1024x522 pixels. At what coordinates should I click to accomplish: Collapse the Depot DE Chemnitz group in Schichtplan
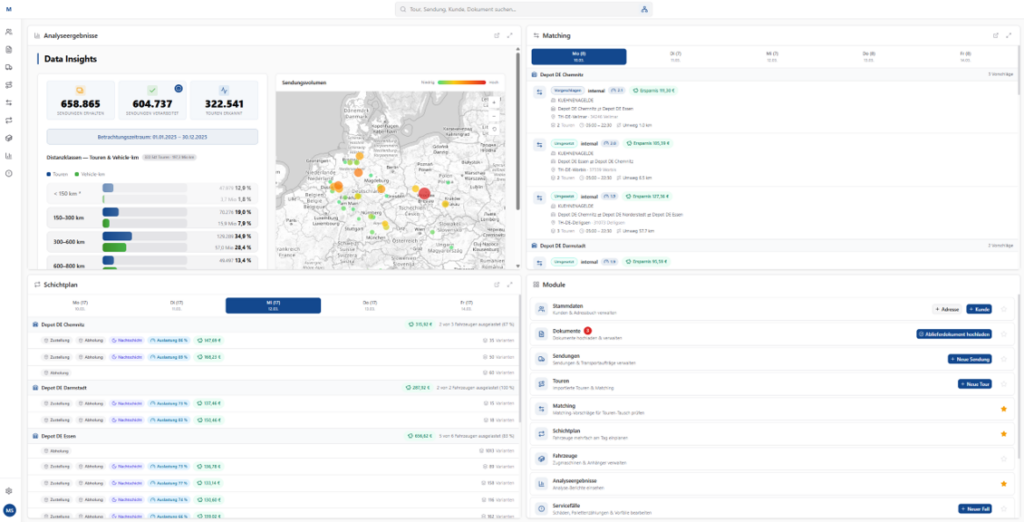tap(274, 324)
